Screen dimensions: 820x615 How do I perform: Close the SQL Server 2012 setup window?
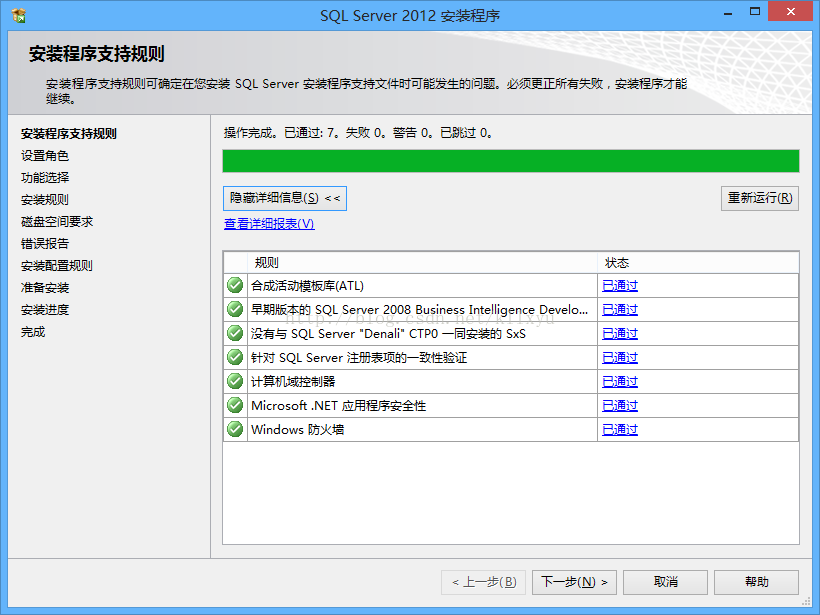[x=790, y=12]
